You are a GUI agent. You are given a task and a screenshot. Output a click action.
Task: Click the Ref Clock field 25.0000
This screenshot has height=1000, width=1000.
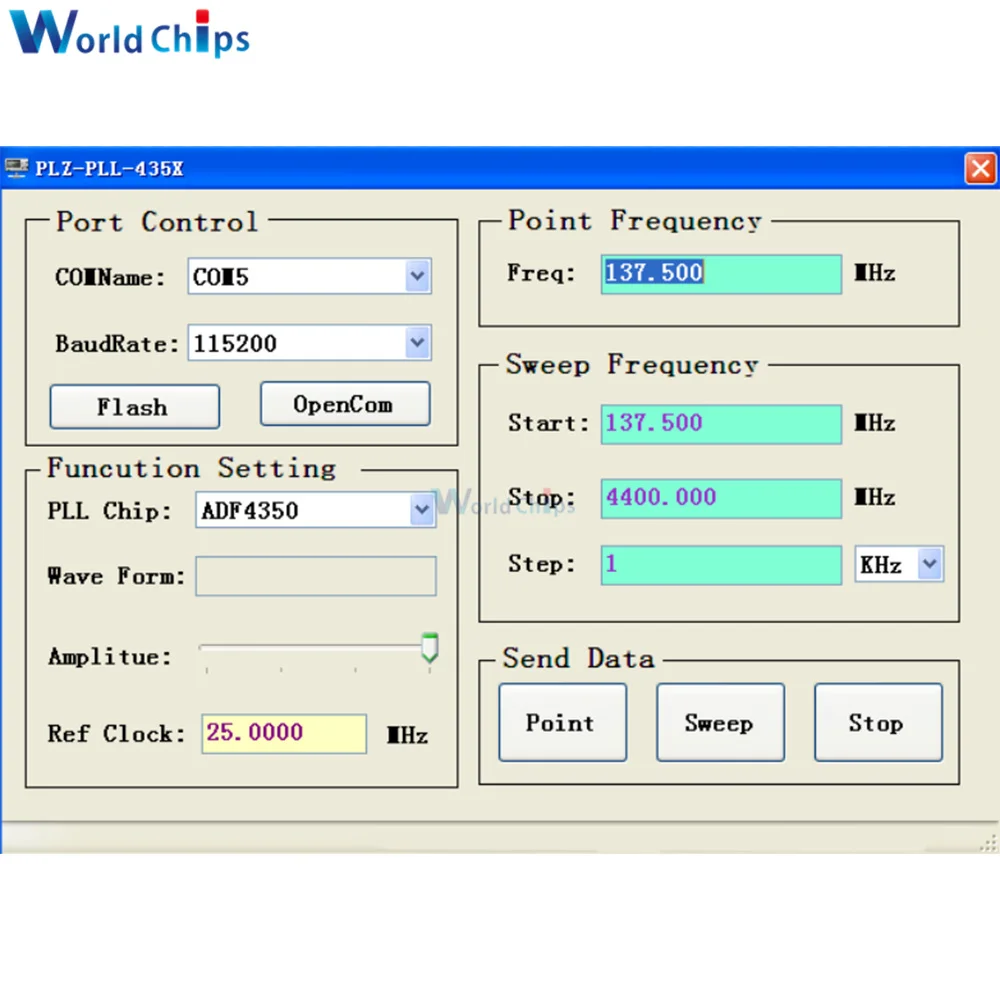click(x=284, y=733)
